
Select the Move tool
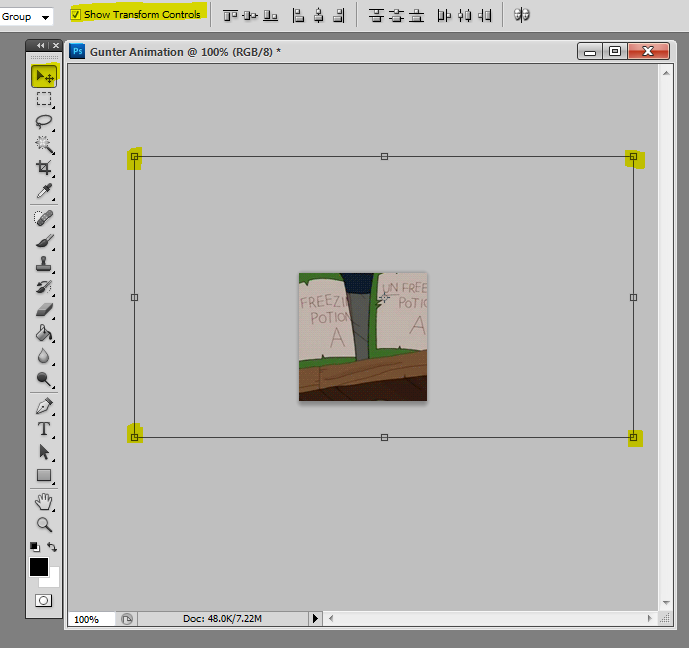tap(44, 76)
